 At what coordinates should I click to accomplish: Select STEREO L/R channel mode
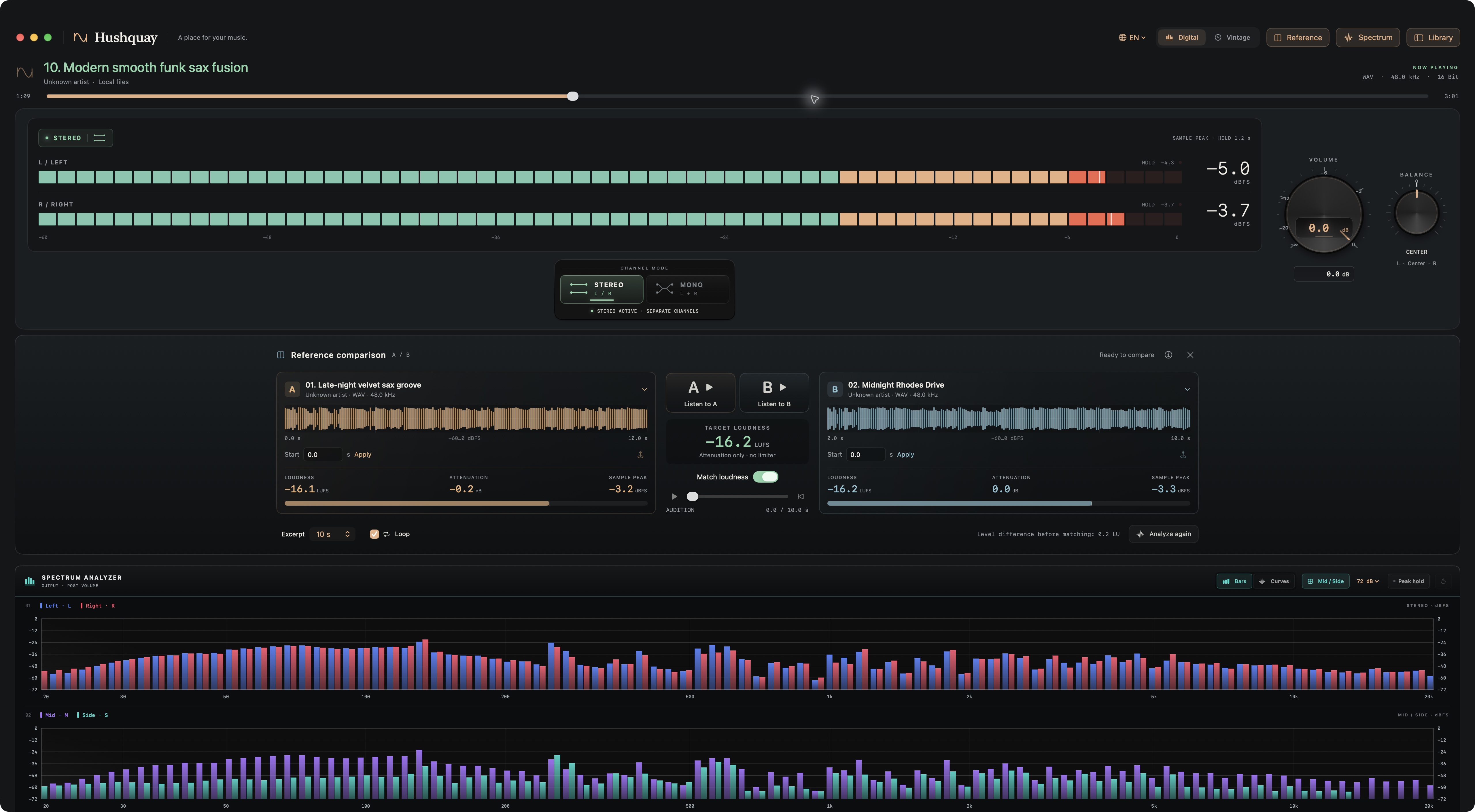(601, 289)
